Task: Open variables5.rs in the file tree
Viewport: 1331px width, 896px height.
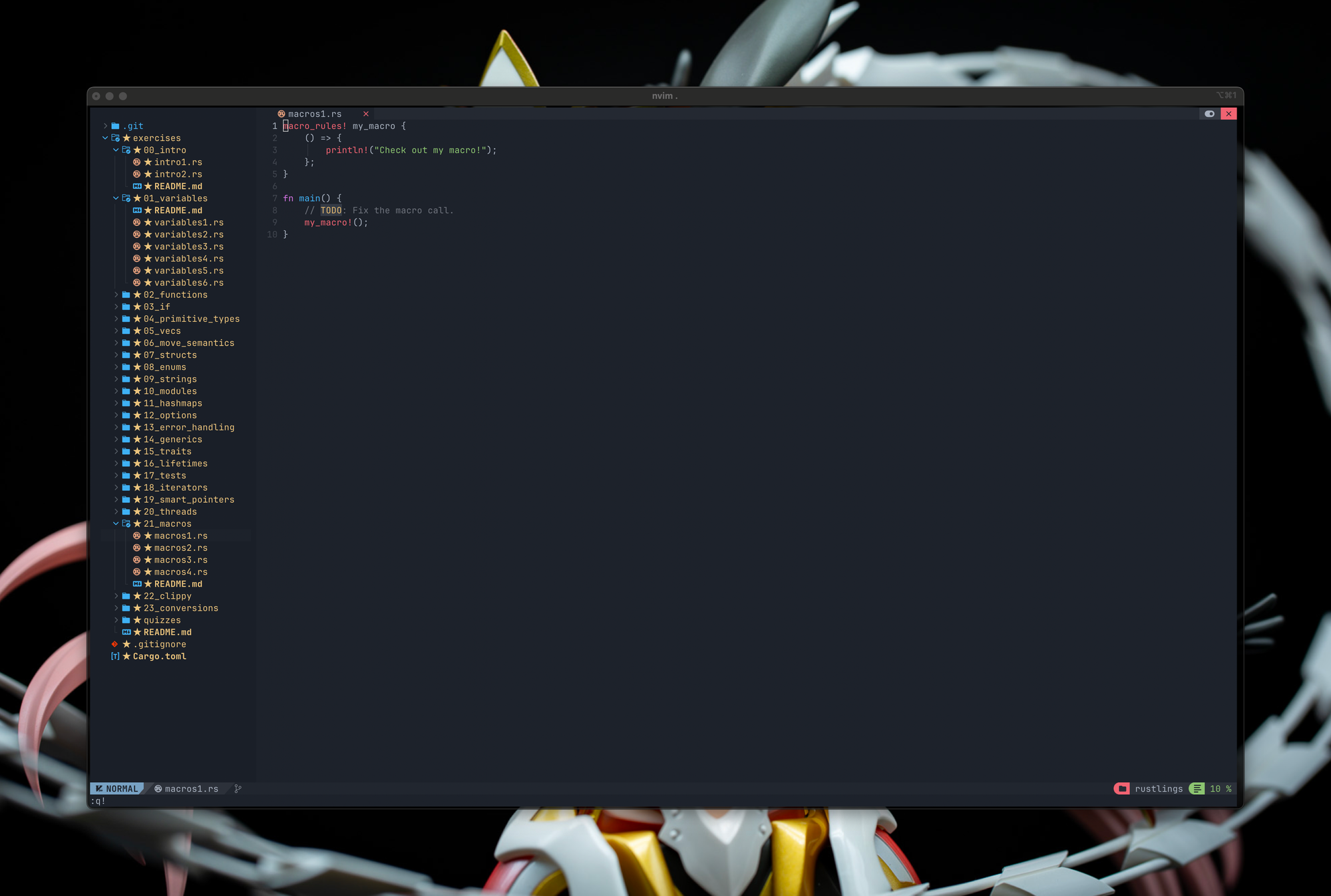Action: click(189, 271)
